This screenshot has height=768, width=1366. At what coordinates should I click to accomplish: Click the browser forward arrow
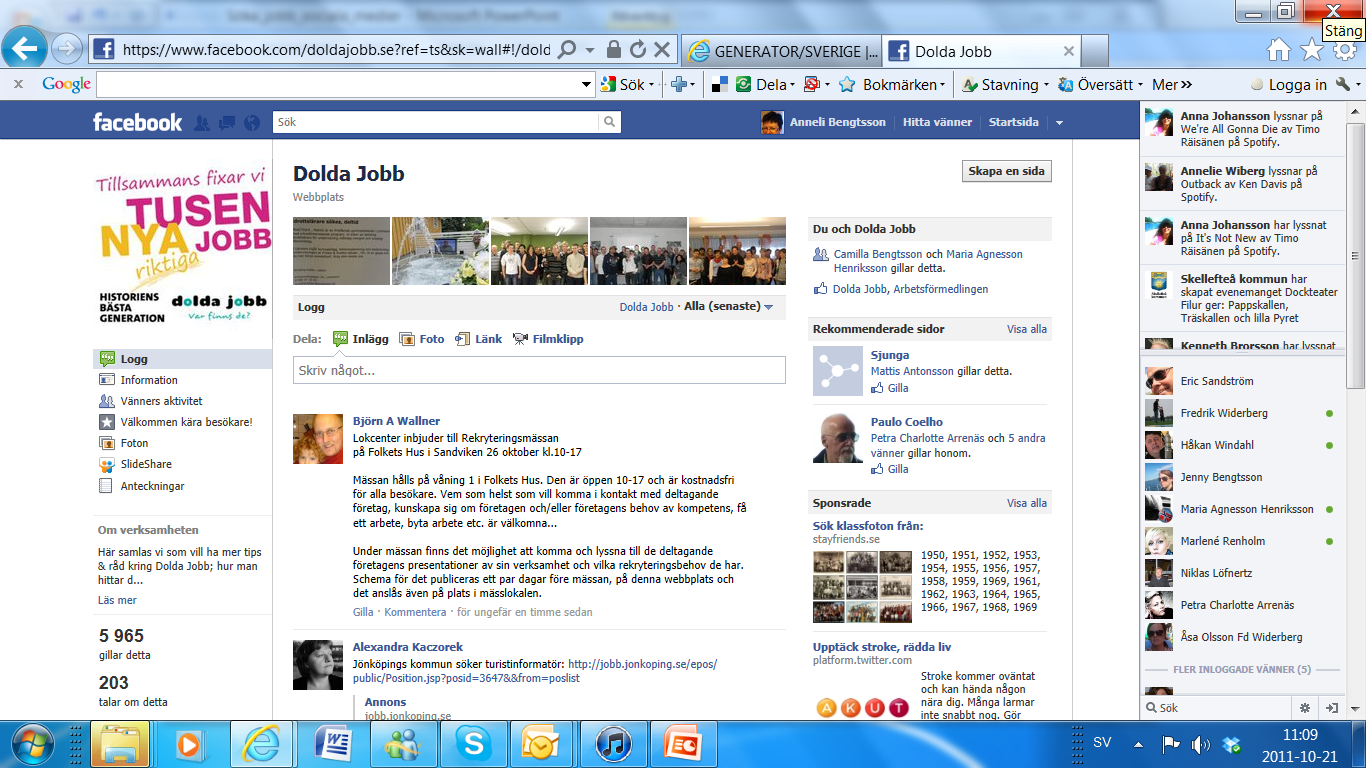67,48
